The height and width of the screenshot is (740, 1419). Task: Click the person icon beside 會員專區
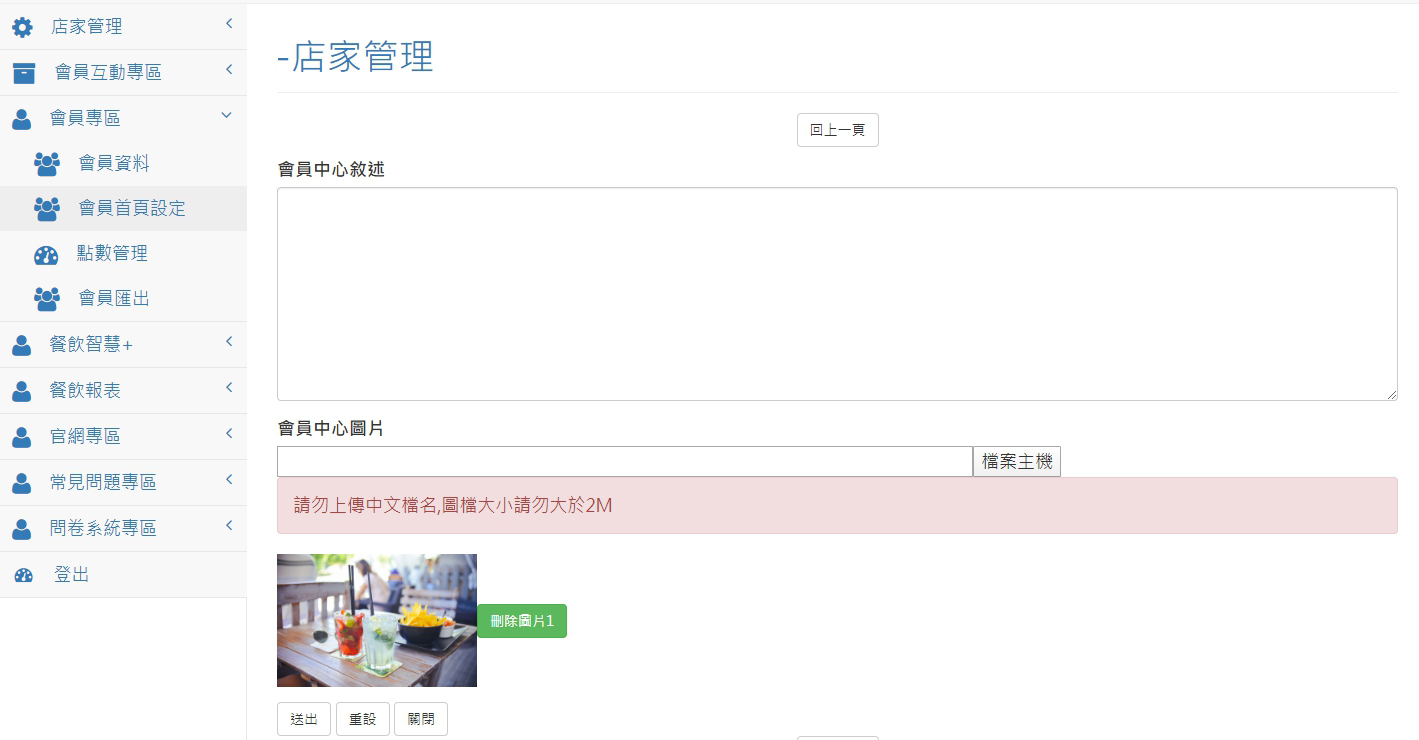(x=22, y=119)
